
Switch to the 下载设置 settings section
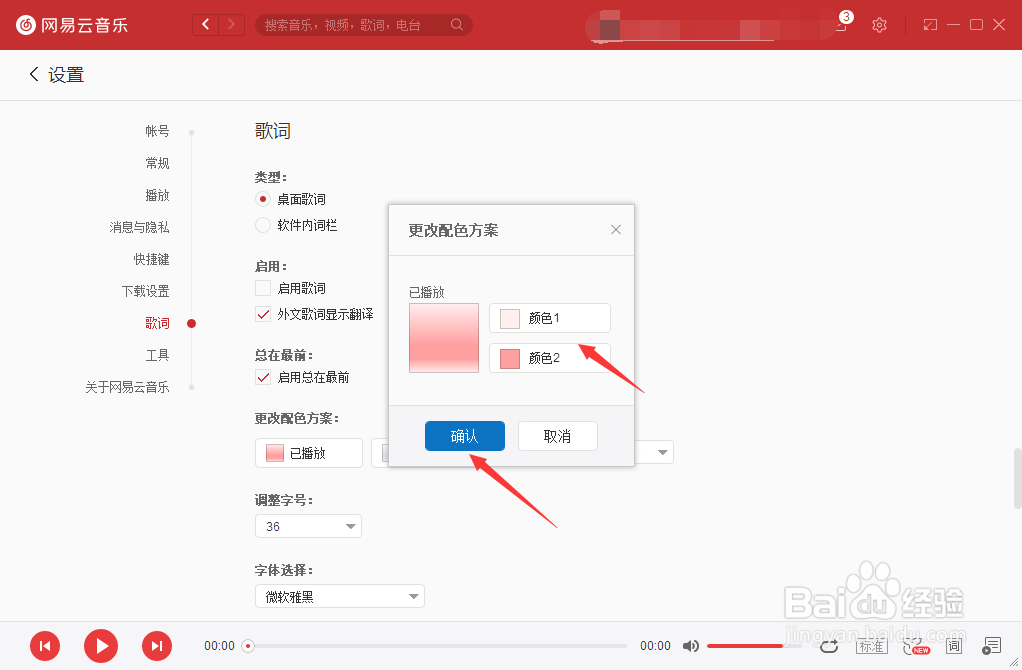click(146, 290)
